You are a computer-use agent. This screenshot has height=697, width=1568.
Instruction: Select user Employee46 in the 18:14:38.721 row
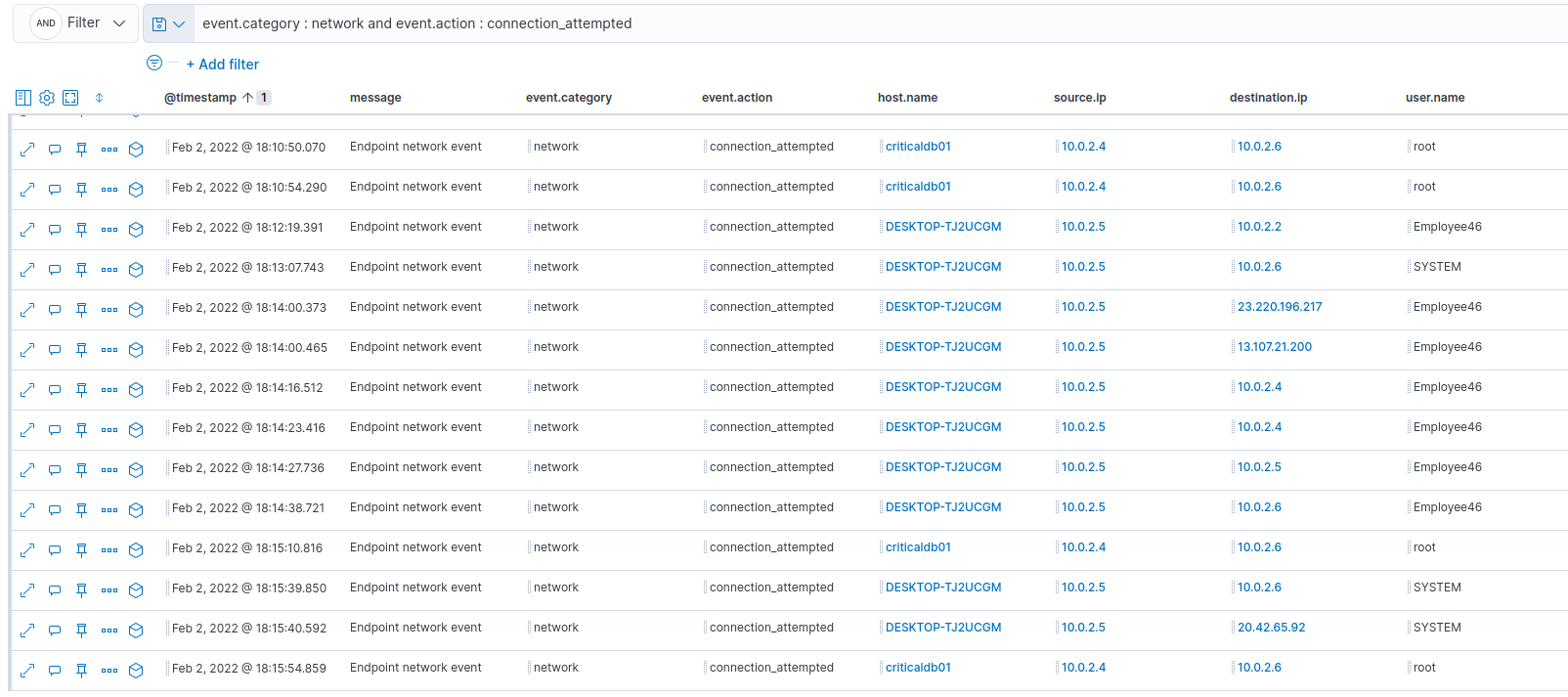[1447, 507]
